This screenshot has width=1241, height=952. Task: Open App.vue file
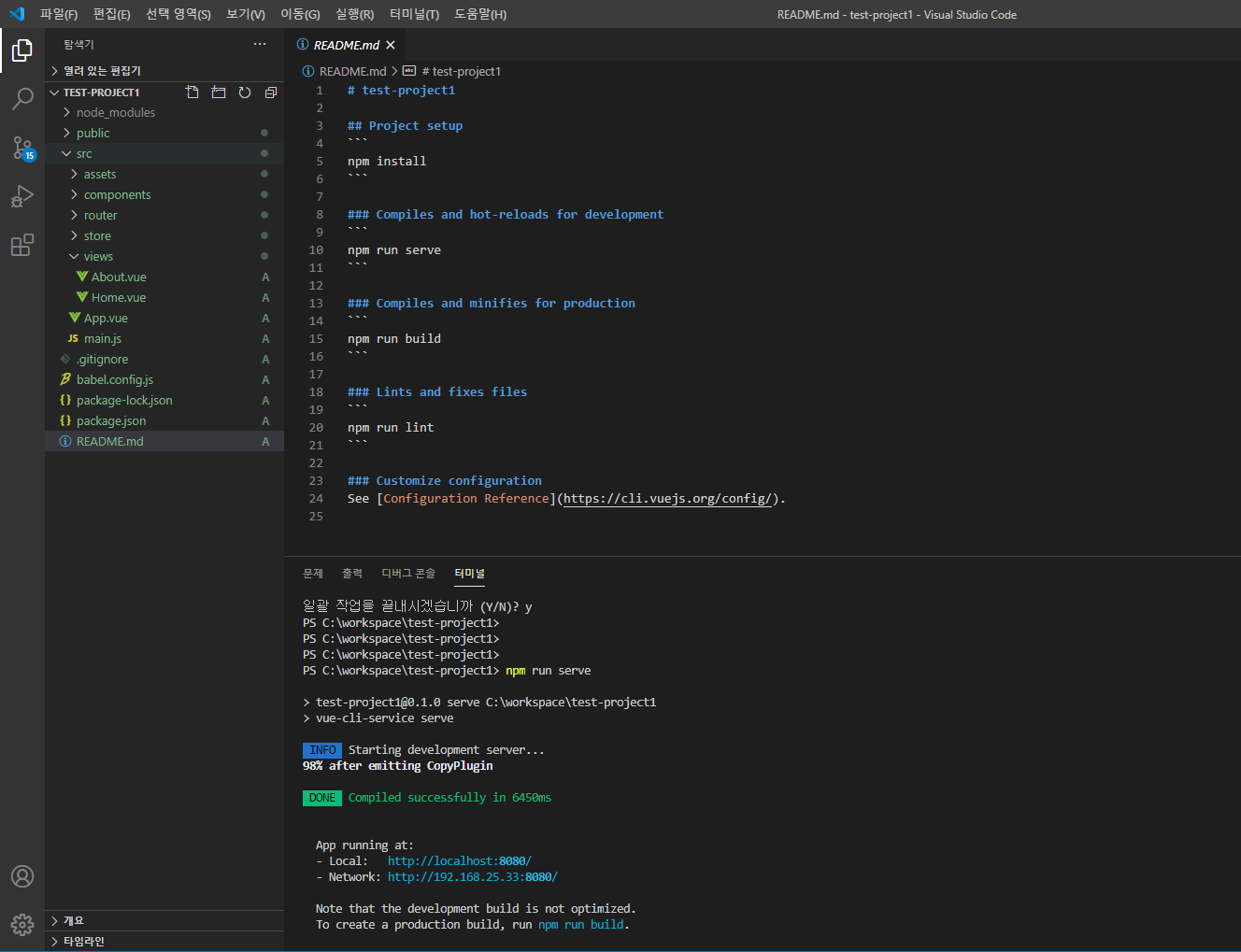(164, 318)
